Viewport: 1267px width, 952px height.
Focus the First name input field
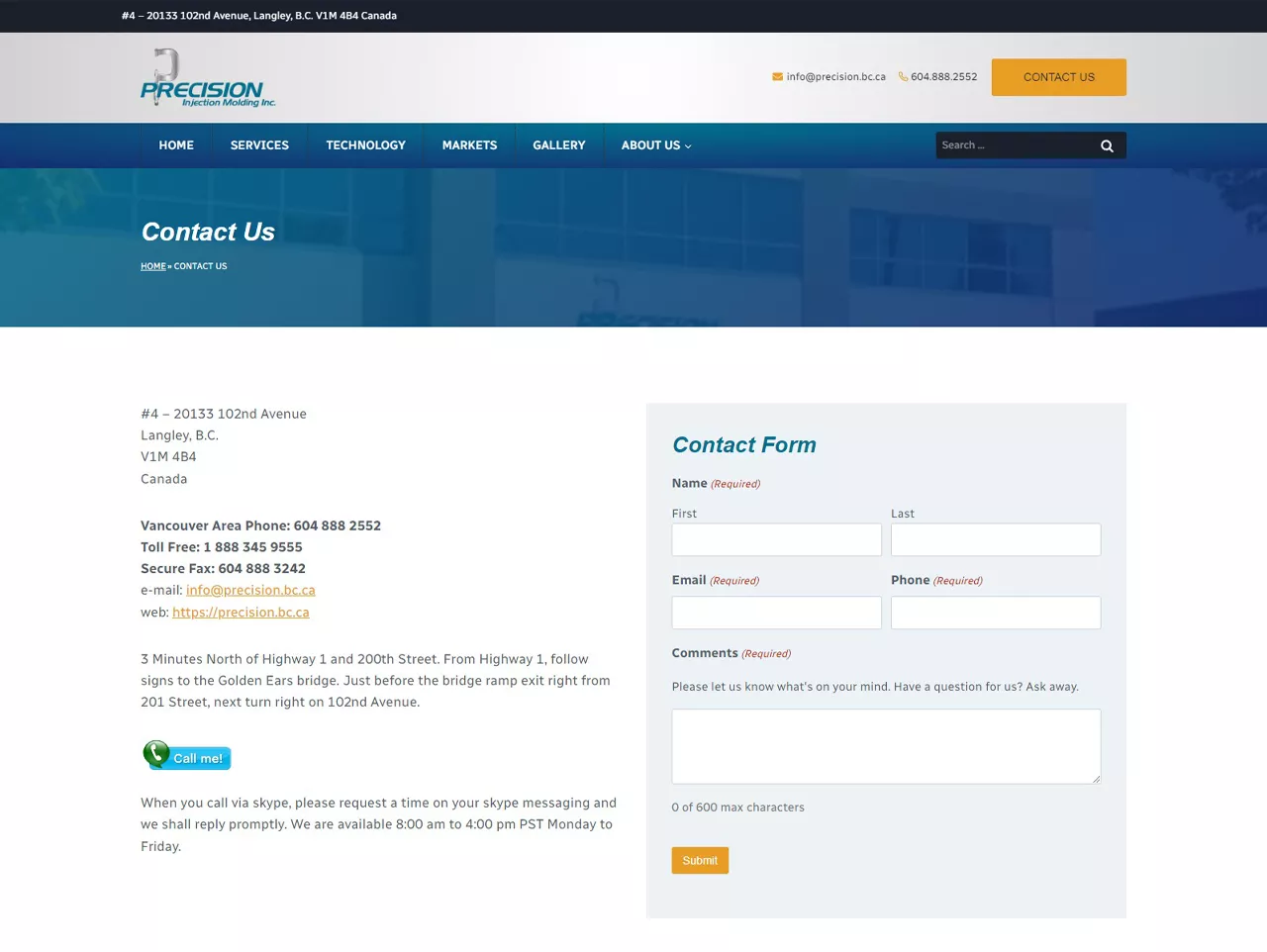tap(776, 539)
